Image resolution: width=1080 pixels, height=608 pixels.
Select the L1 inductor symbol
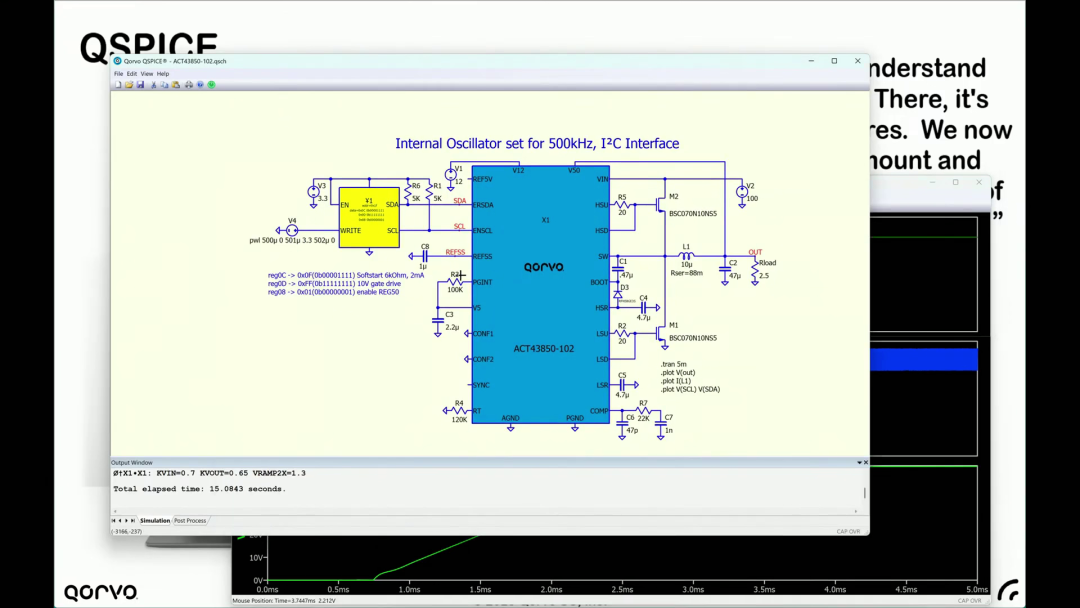pos(687,255)
